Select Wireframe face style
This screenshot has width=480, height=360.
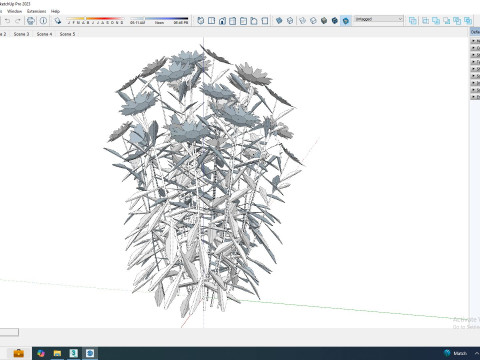pyautogui.click(x=302, y=21)
